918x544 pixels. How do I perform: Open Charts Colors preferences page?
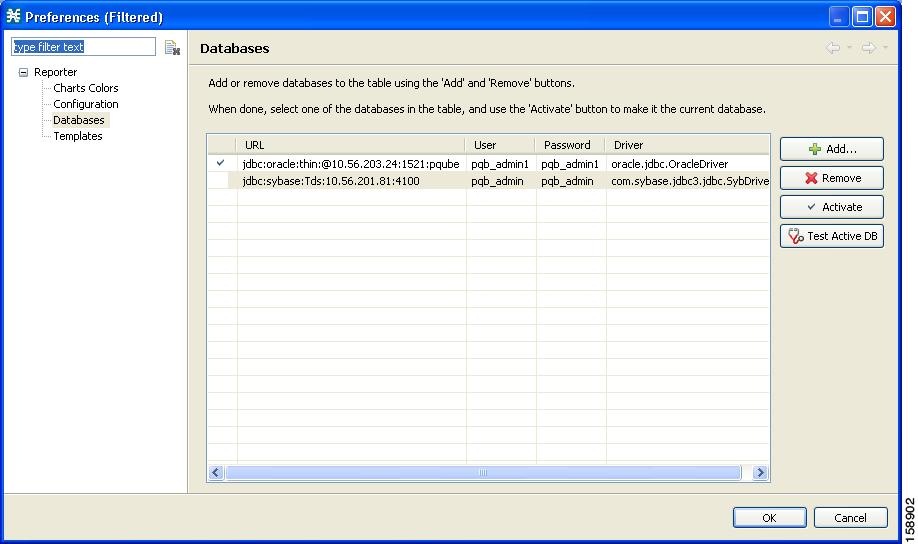(x=85, y=88)
